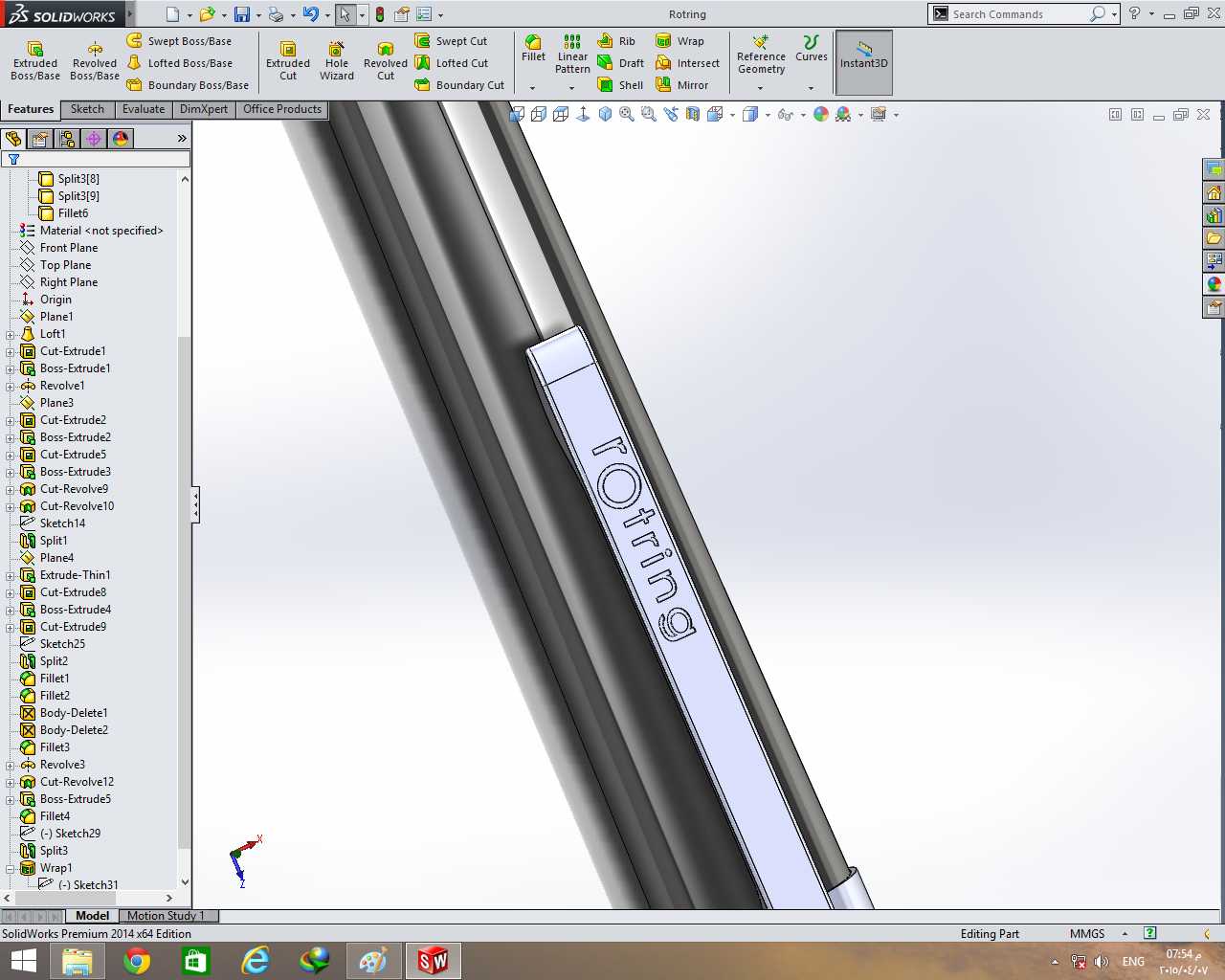Click the Zoom to Fit magnifier icon
This screenshot has width=1225, height=980.
pyautogui.click(x=627, y=114)
